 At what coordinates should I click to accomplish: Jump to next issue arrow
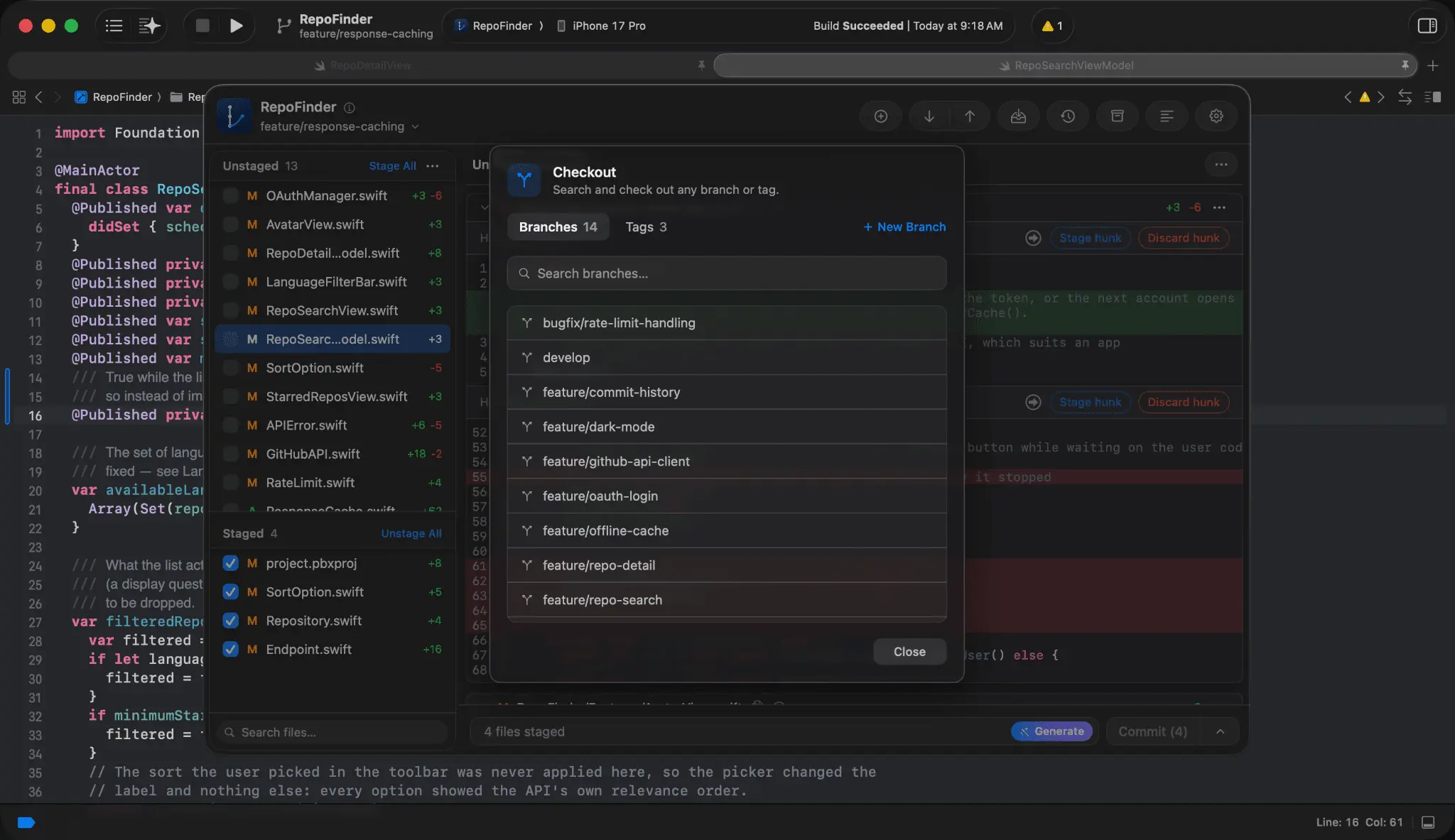click(1381, 97)
